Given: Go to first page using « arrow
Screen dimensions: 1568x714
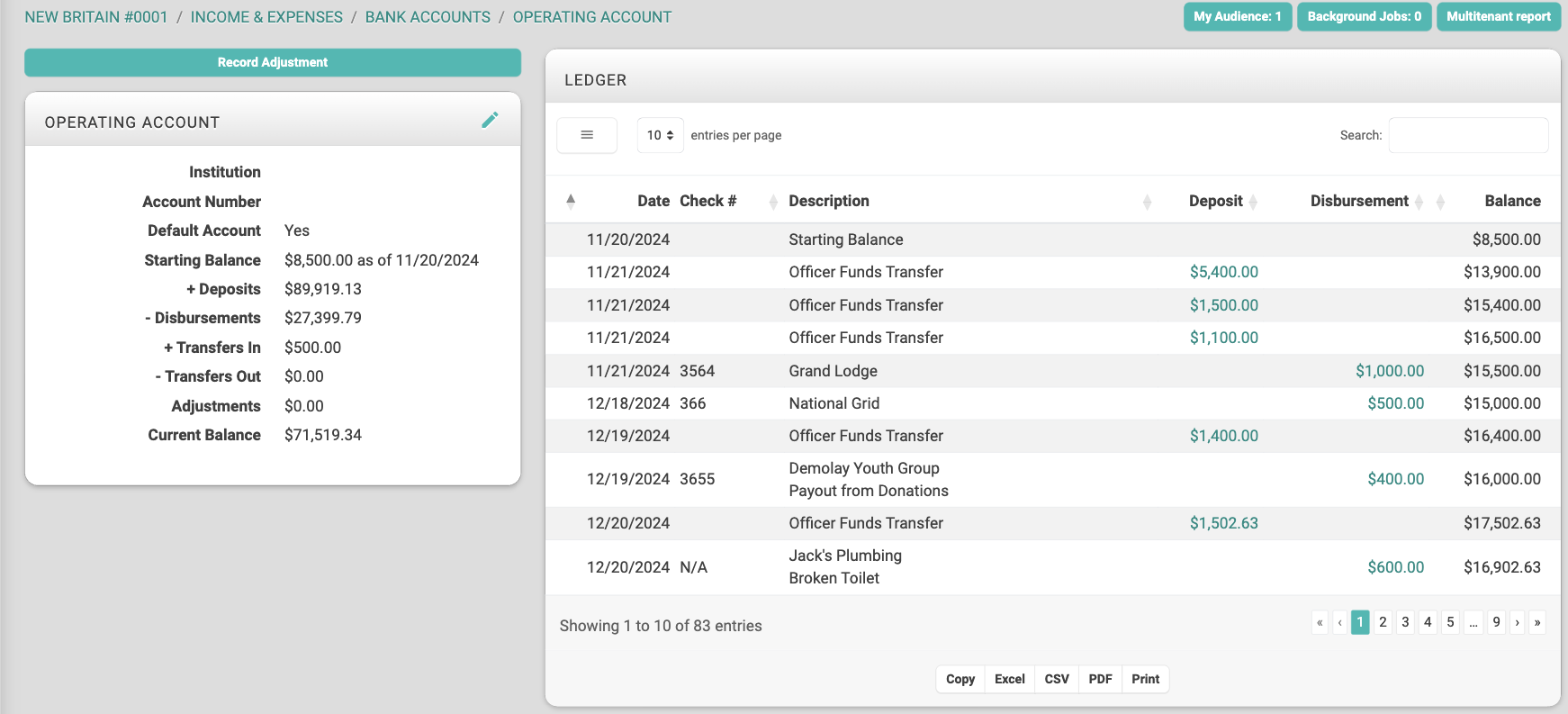Looking at the screenshot, I should click(1320, 623).
